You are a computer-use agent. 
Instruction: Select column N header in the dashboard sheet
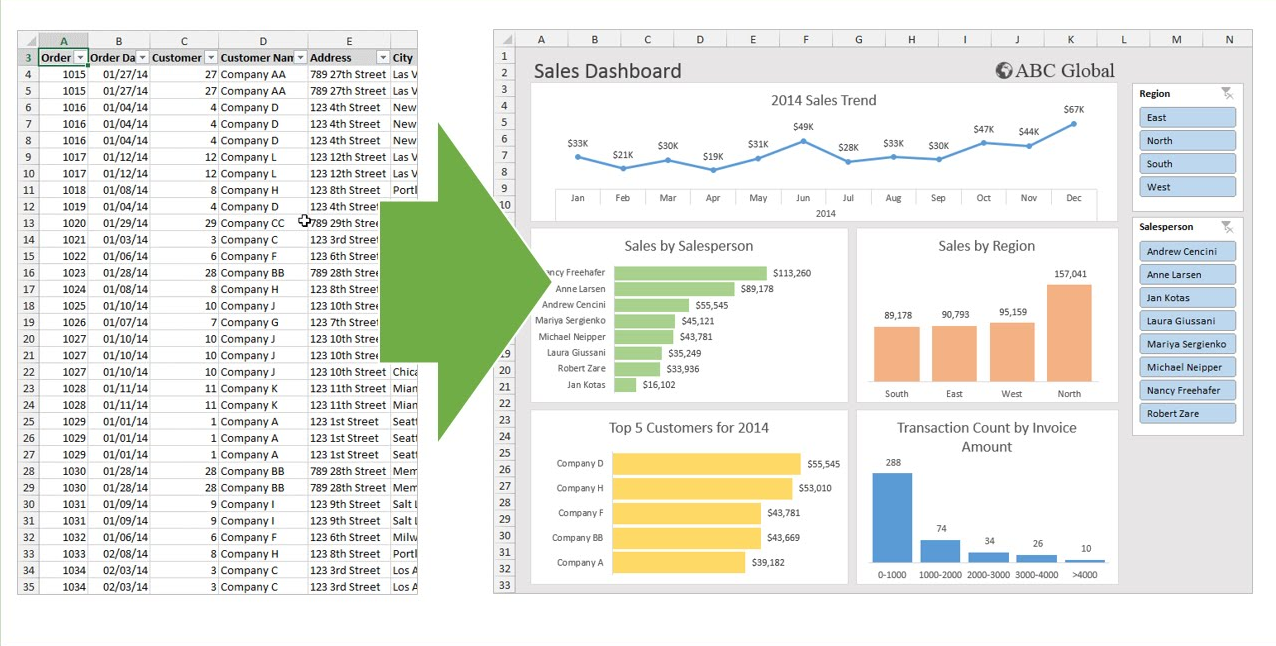pos(1229,39)
